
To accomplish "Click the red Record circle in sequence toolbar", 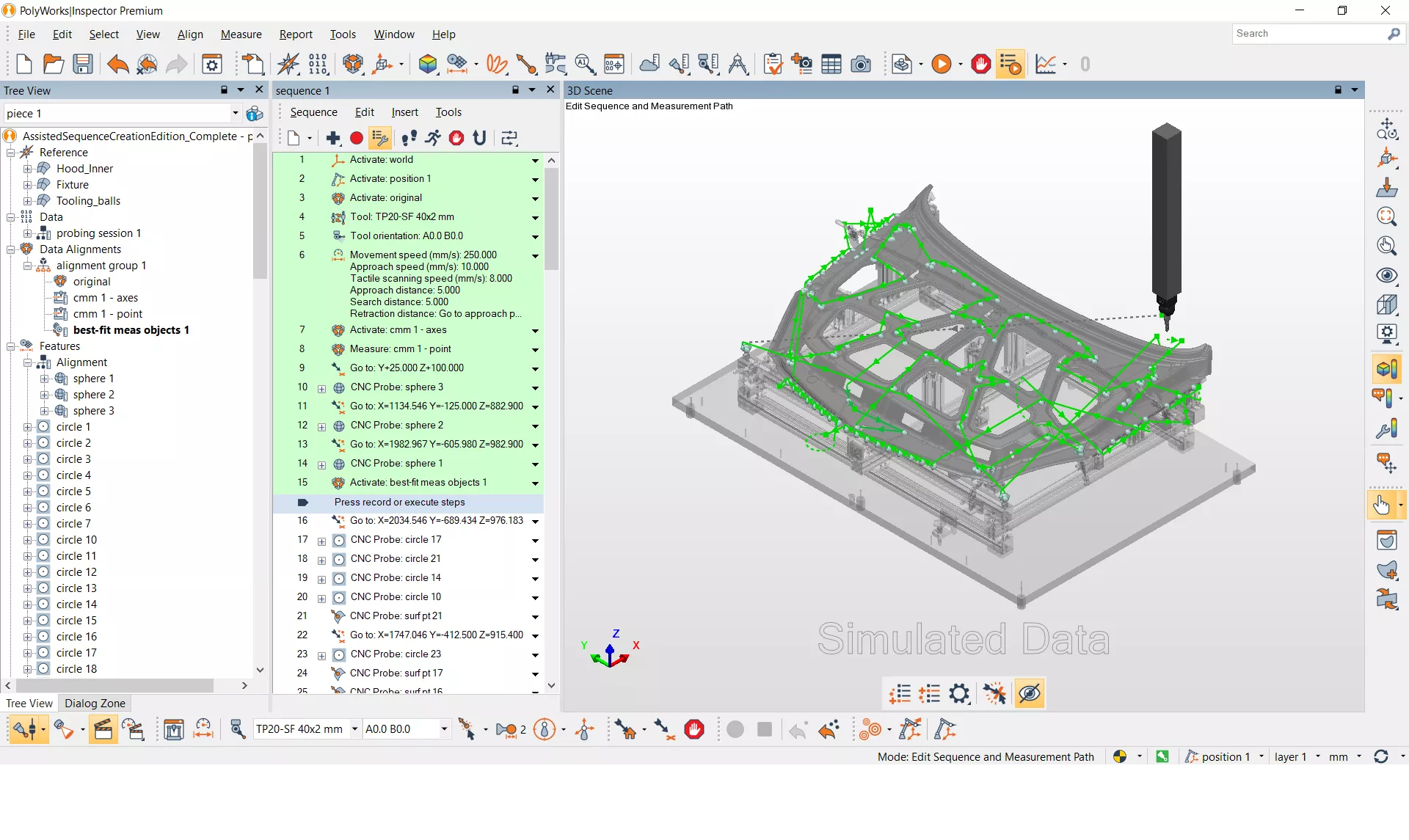I will 357,138.
